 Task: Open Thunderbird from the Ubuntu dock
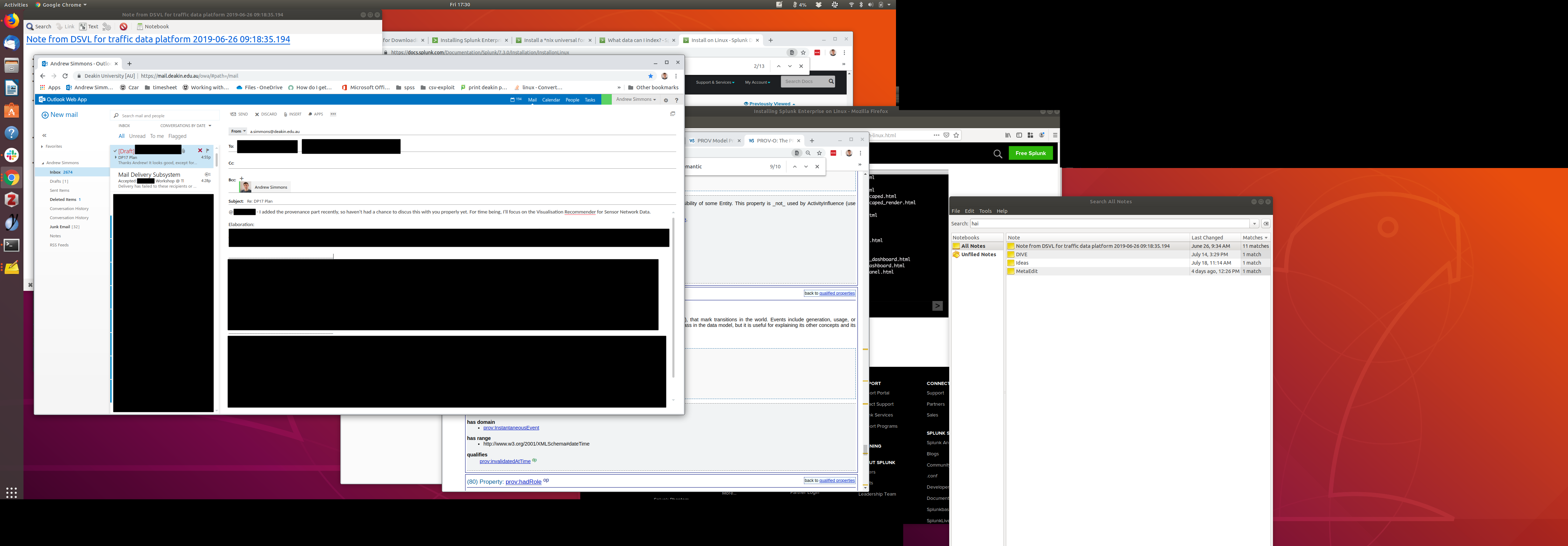click(x=12, y=43)
